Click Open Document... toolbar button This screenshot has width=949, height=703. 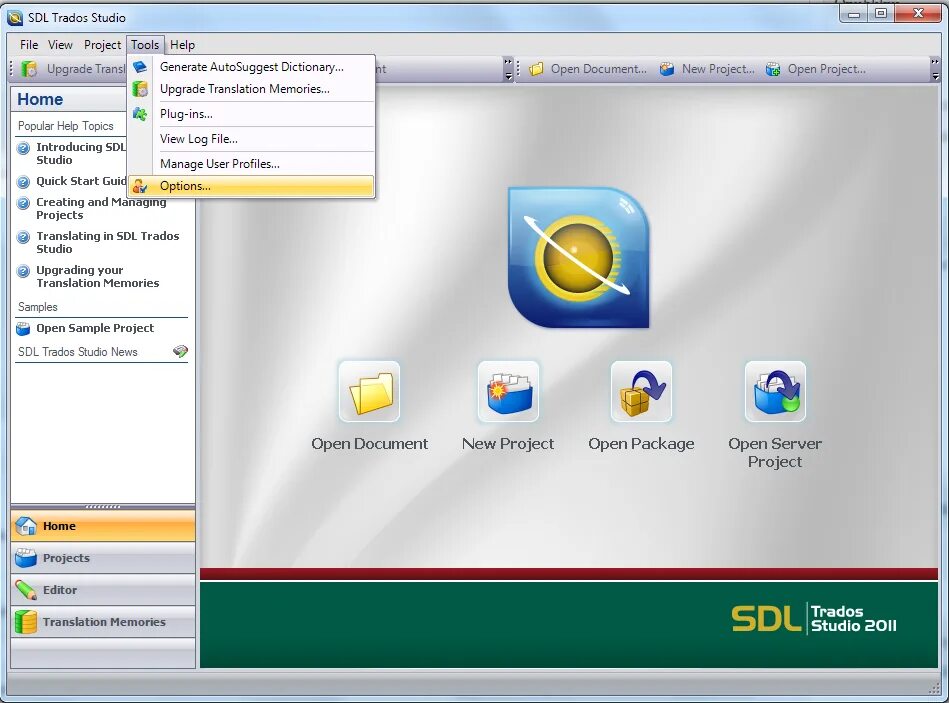point(588,69)
